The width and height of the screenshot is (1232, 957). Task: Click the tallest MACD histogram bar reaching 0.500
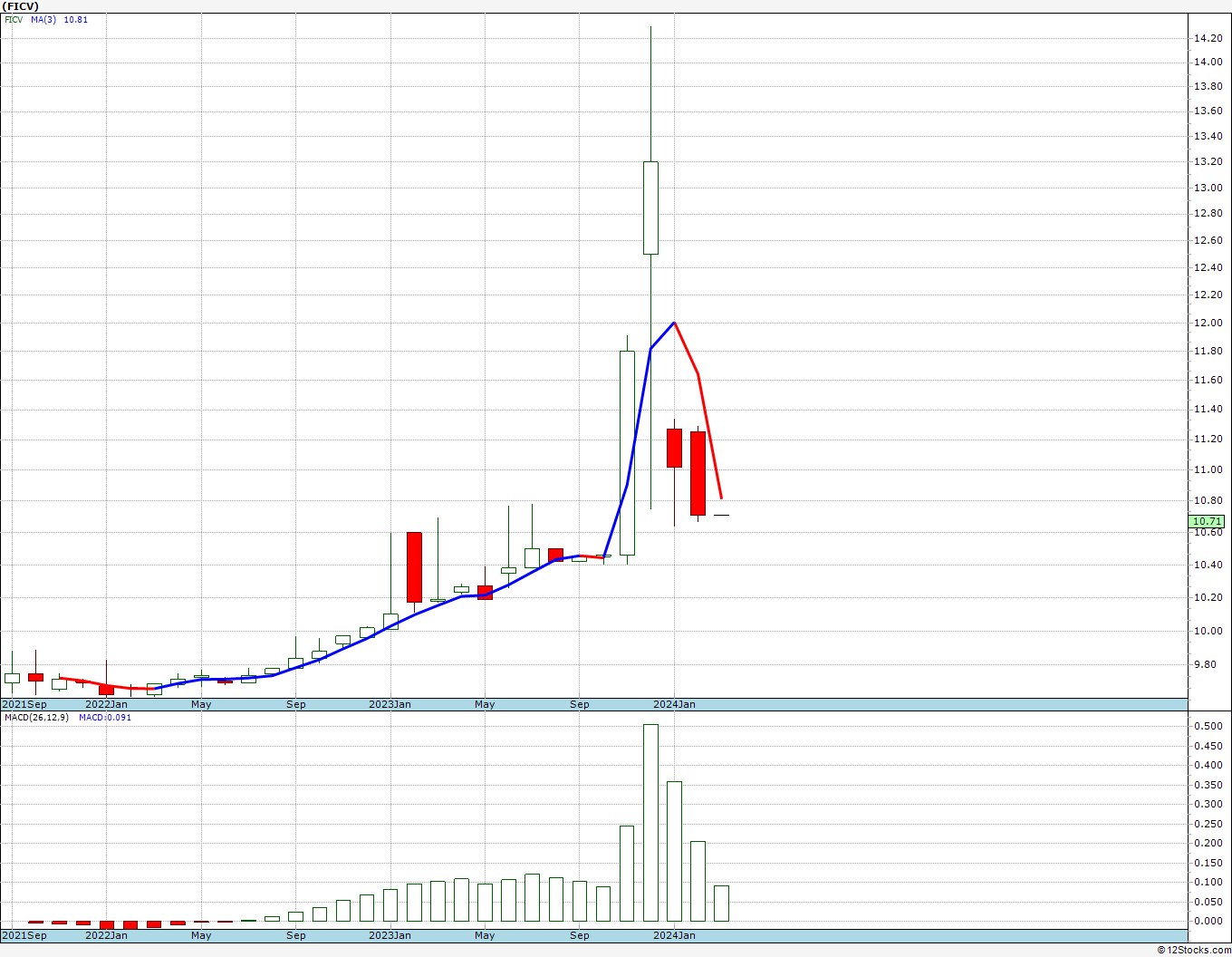coord(650,823)
